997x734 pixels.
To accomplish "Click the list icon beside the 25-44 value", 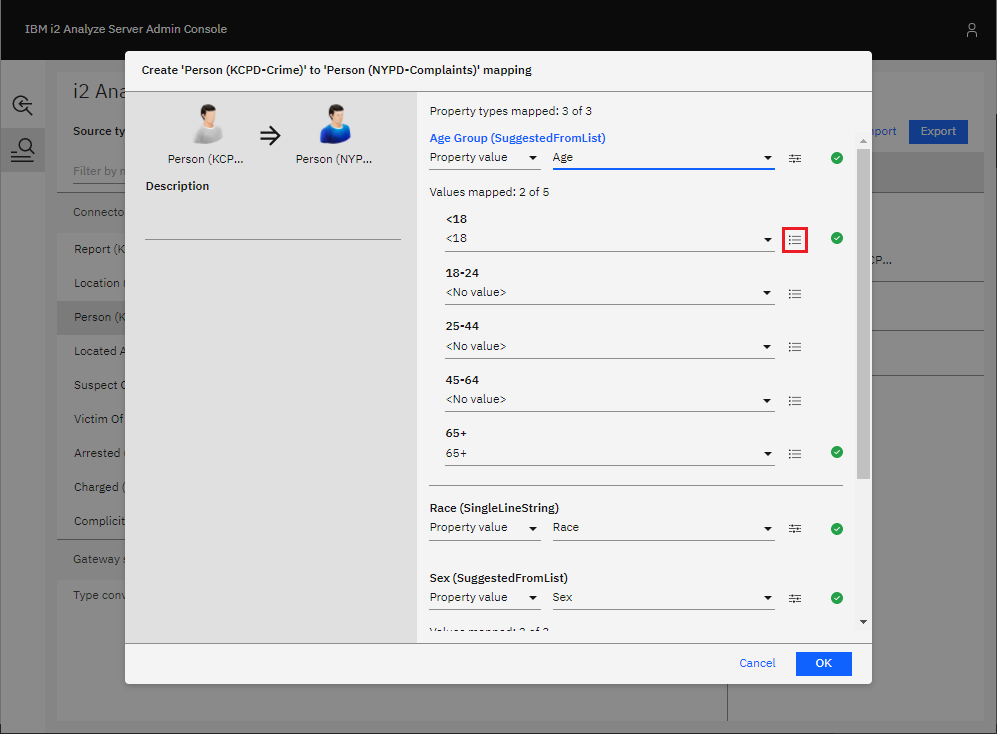I will (x=795, y=347).
